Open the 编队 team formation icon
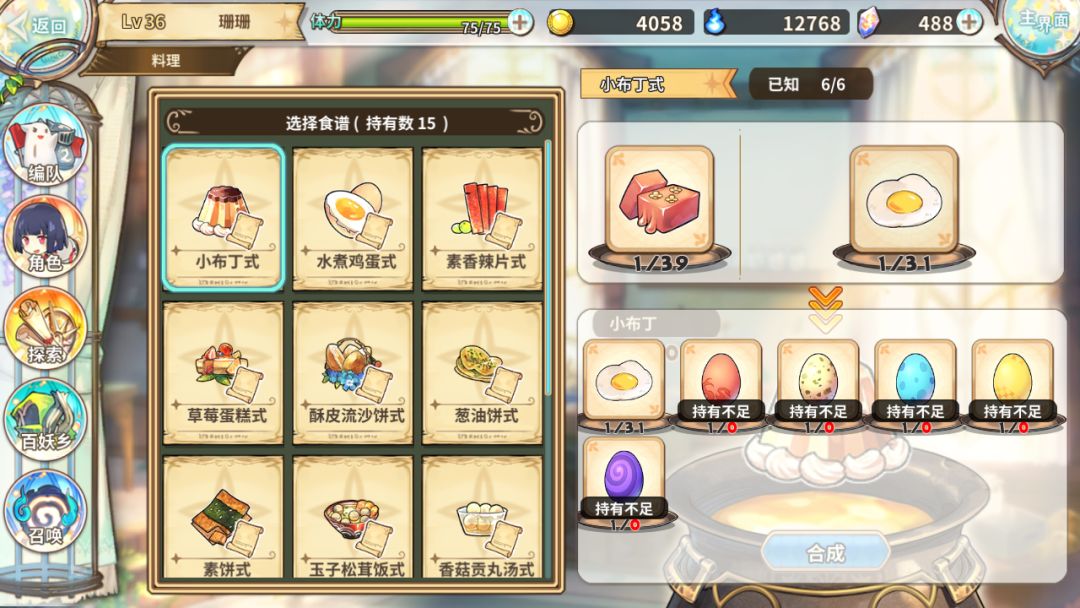The image size is (1080, 608). point(45,146)
